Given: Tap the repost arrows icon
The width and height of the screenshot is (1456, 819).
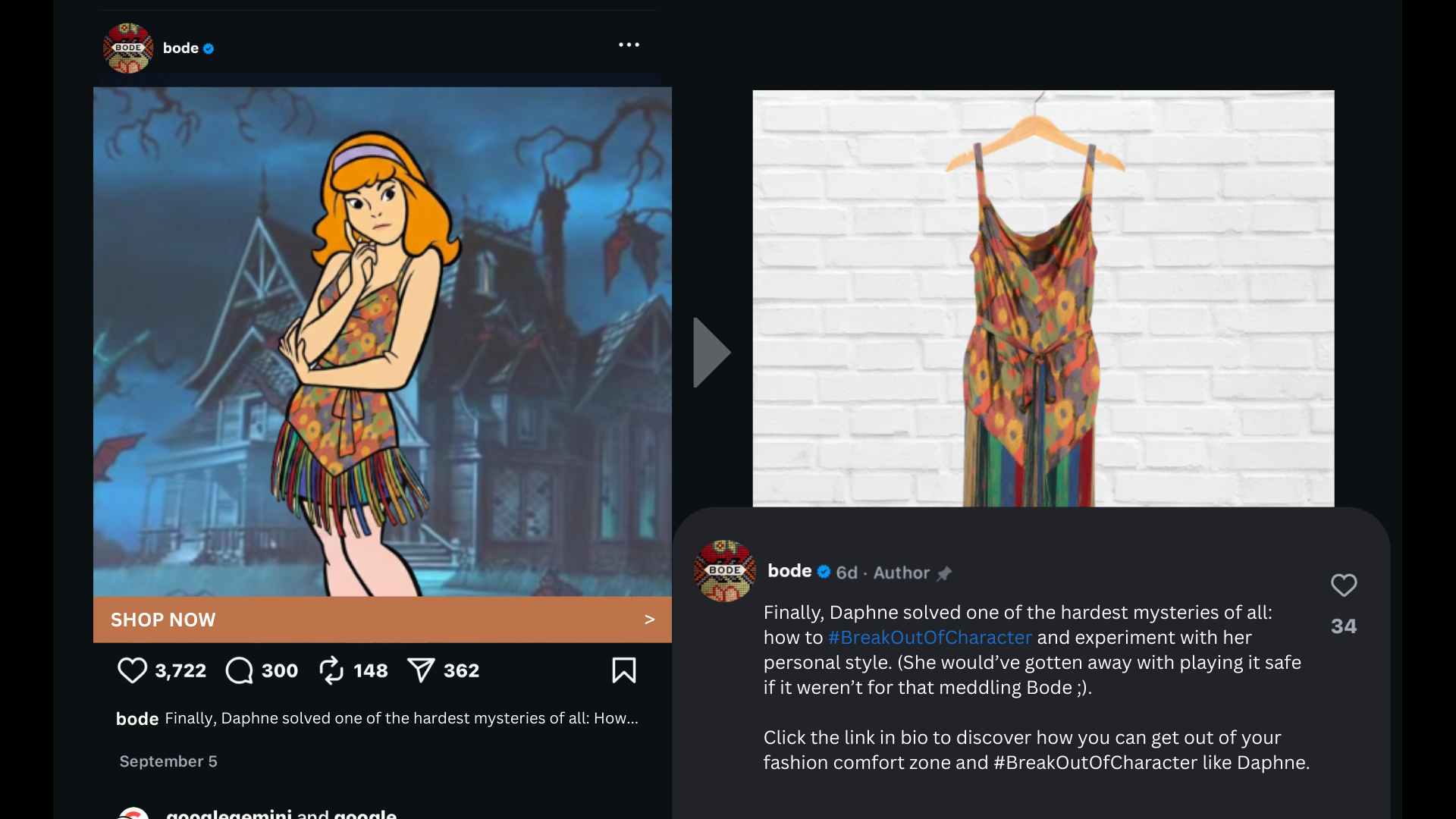Looking at the screenshot, I should (331, 670).
